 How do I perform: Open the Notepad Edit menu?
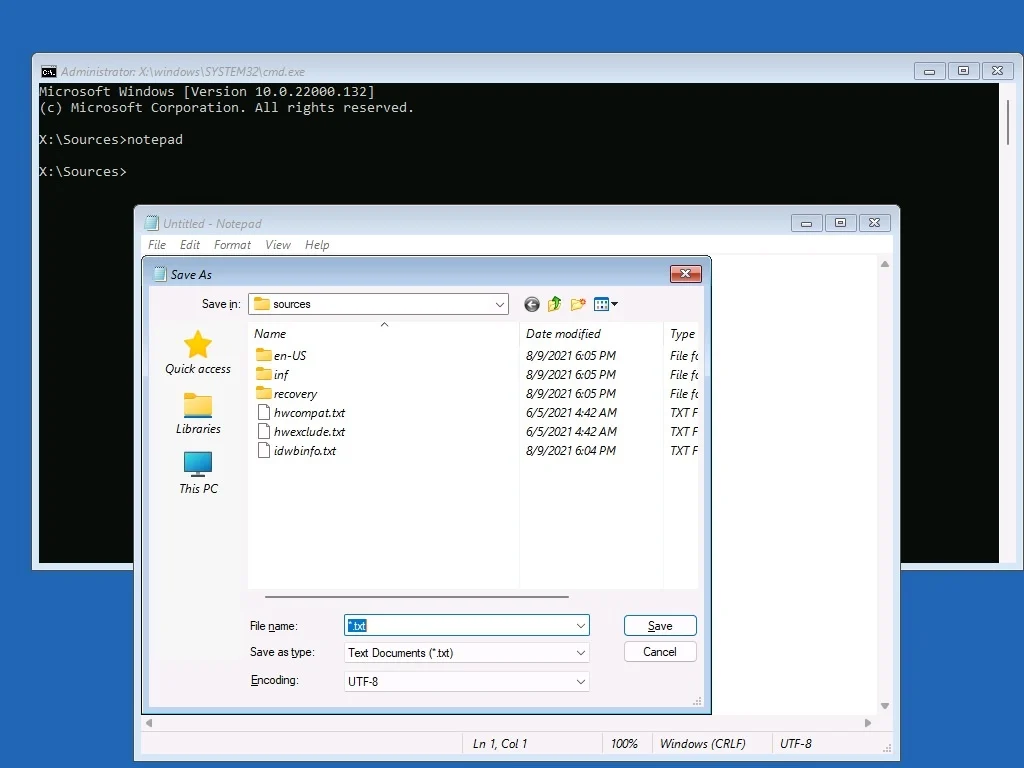[190, 245]
